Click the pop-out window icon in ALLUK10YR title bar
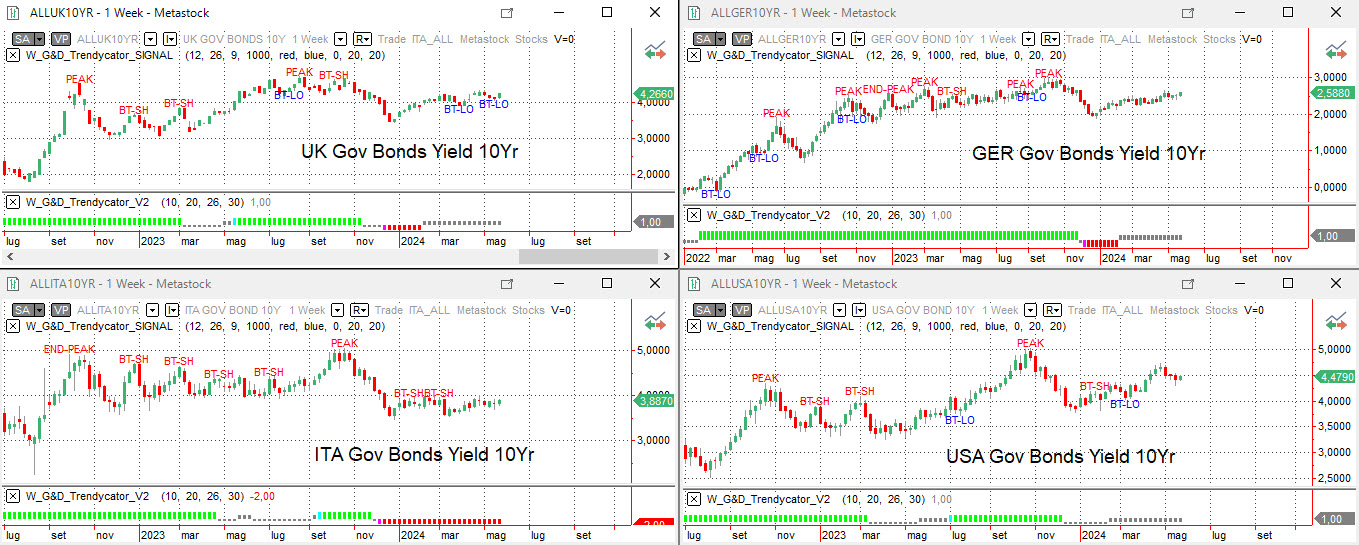The height and width of the screenshot is (545, 1359). click(x=507, y=13)
